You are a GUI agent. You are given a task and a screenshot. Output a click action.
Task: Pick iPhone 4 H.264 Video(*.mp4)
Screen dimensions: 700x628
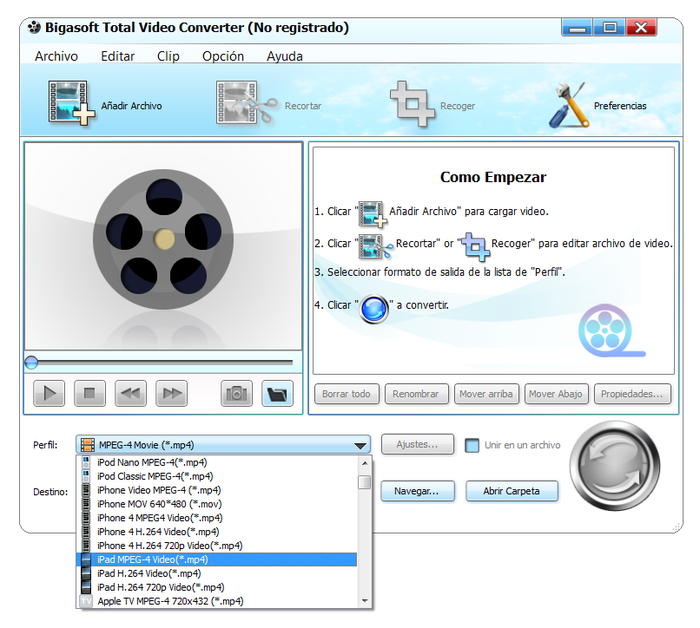[x=217, y=532]
